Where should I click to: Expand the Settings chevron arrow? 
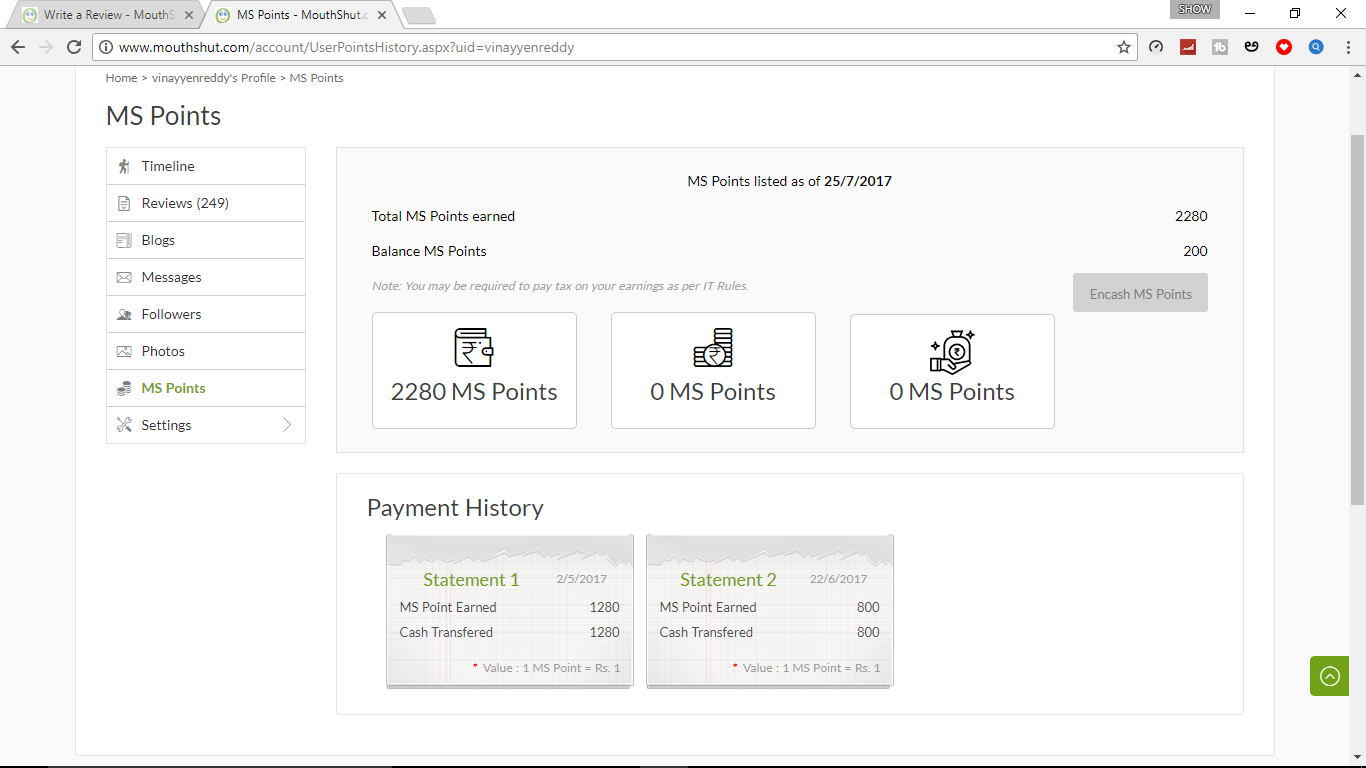click(x=287, y=425)
